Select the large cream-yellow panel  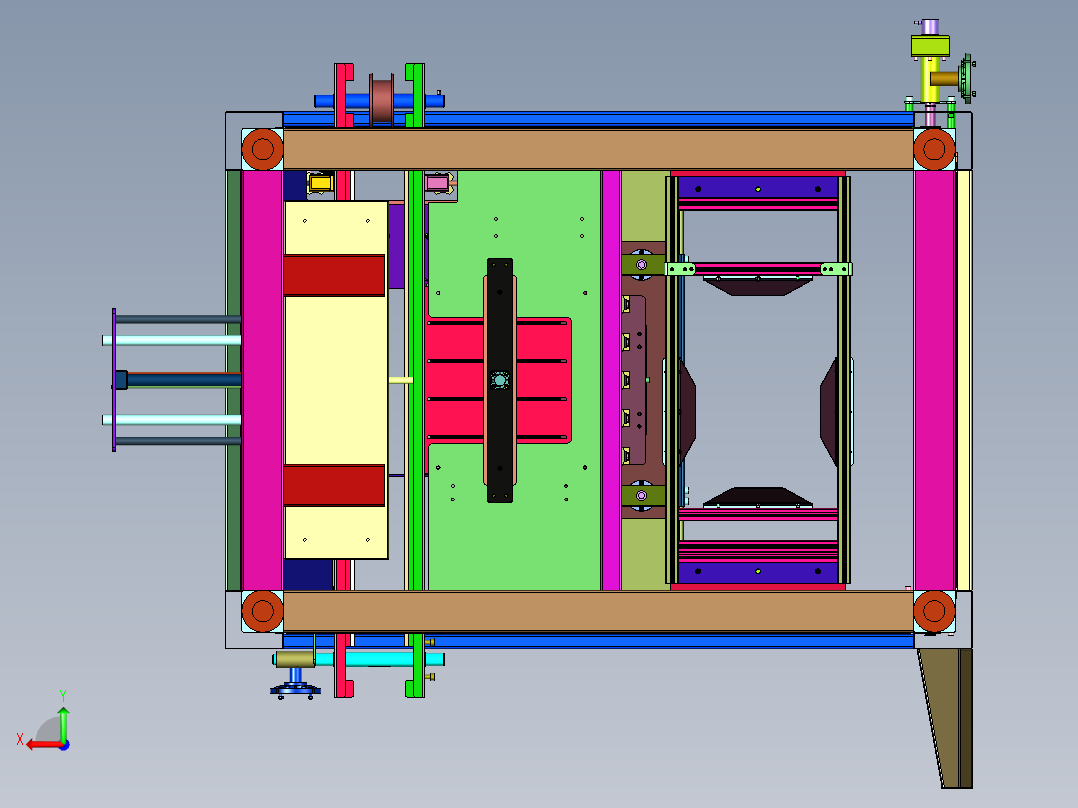(336, 380)
